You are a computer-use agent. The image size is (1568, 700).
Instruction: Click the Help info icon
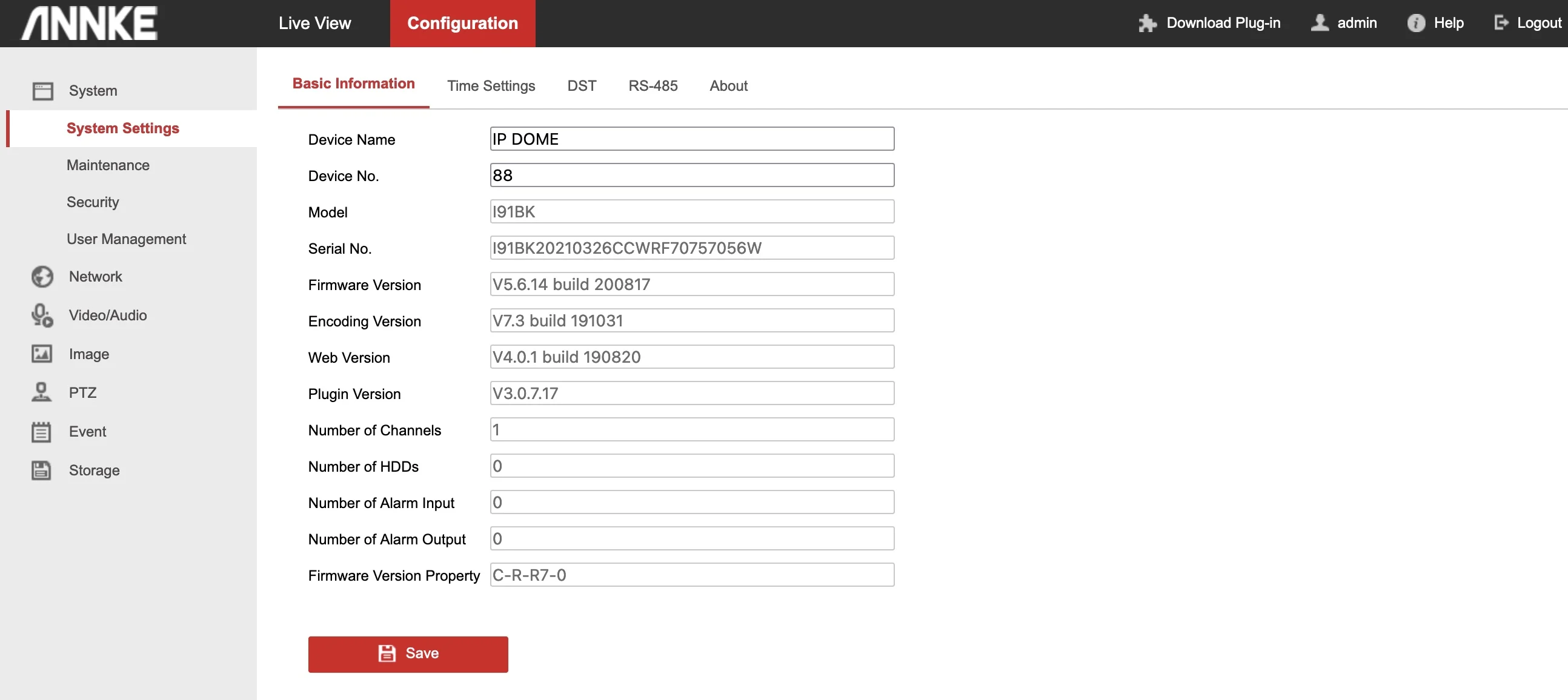pos(1416,23)
